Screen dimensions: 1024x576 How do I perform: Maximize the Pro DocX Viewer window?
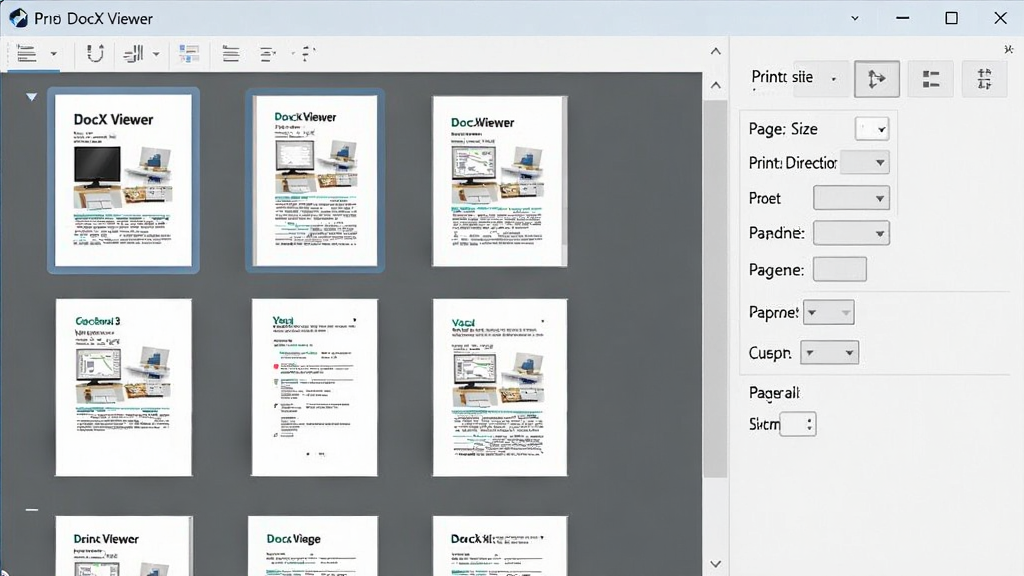click(952, 18)
